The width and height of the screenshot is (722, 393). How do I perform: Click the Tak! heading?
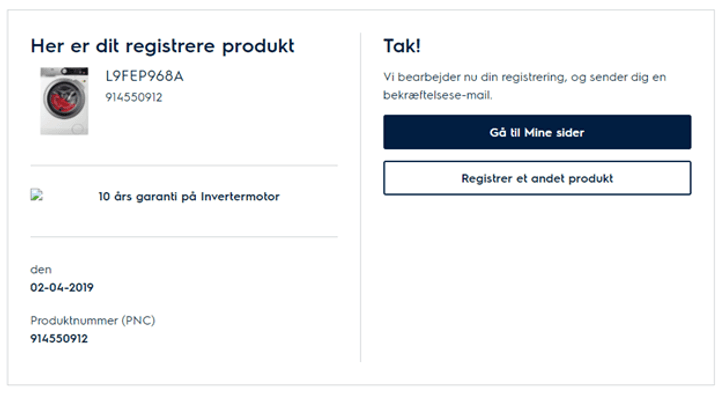(402, 46)
